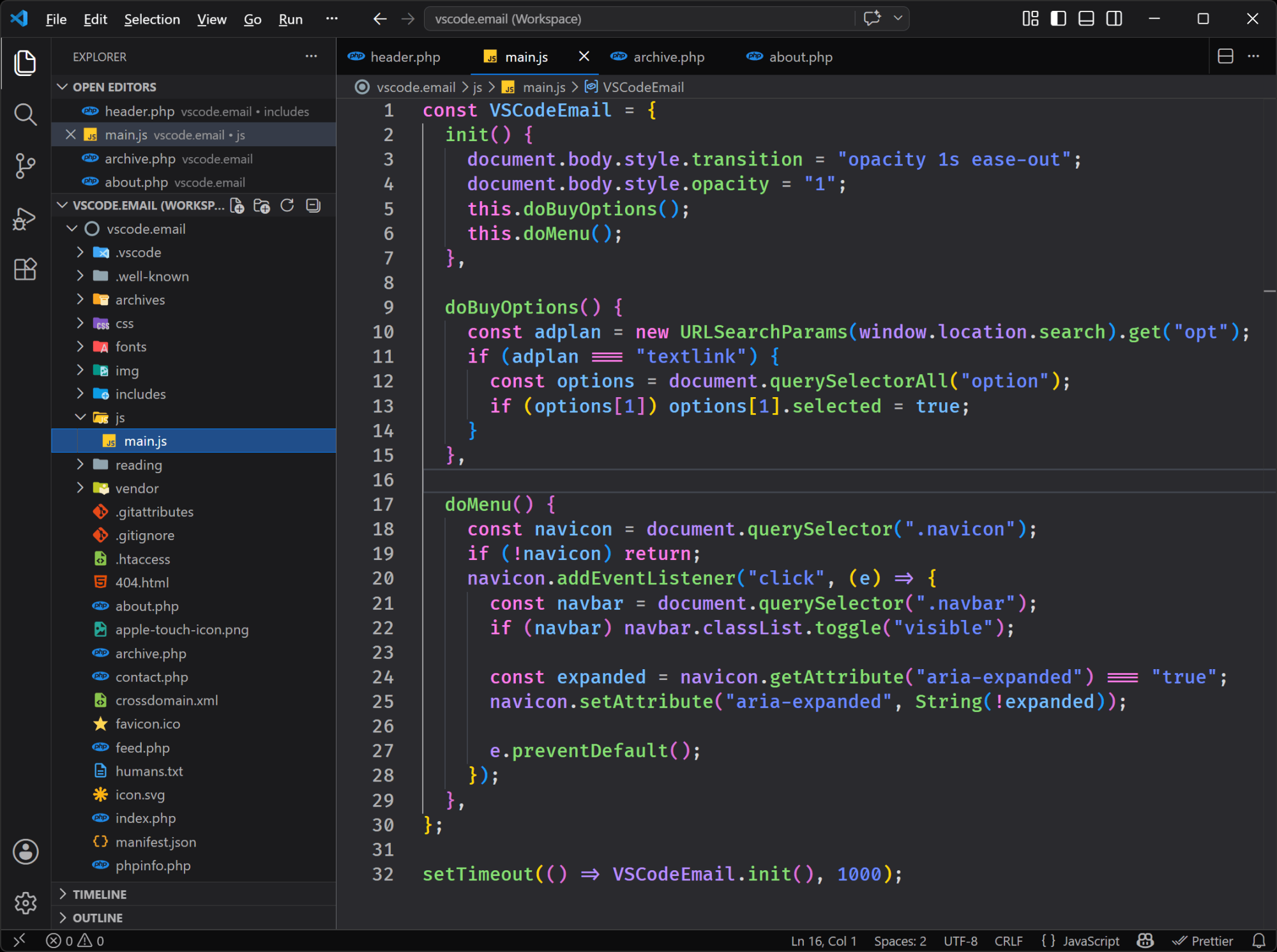1277x952 pixels.
Task: Switch to the about.php tab
Action: (x=799, y=57)
